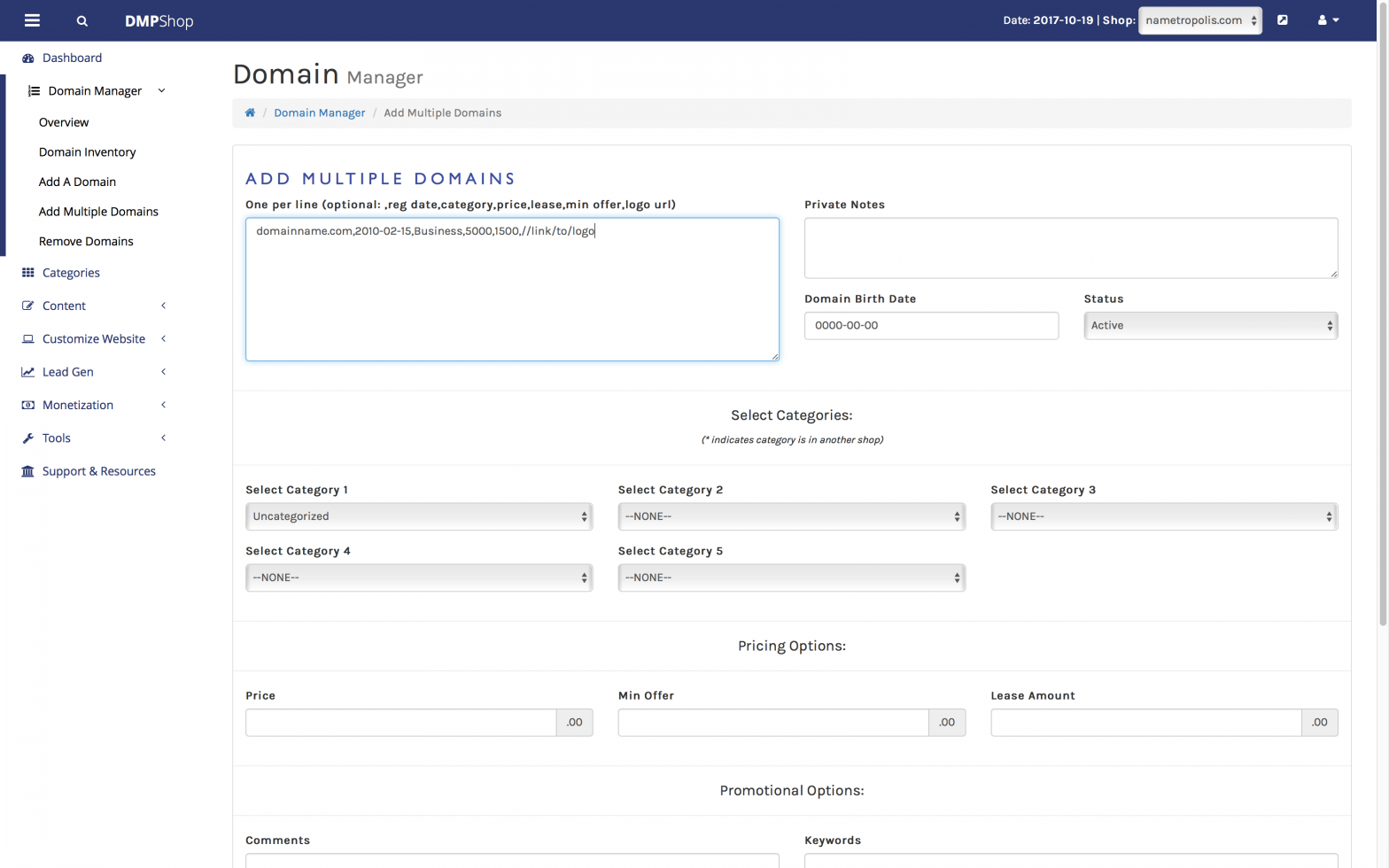Viewport: 1389px width, 868px height.
Task: Click the Domain Birth Date field
Action: [x=930, y=326]
